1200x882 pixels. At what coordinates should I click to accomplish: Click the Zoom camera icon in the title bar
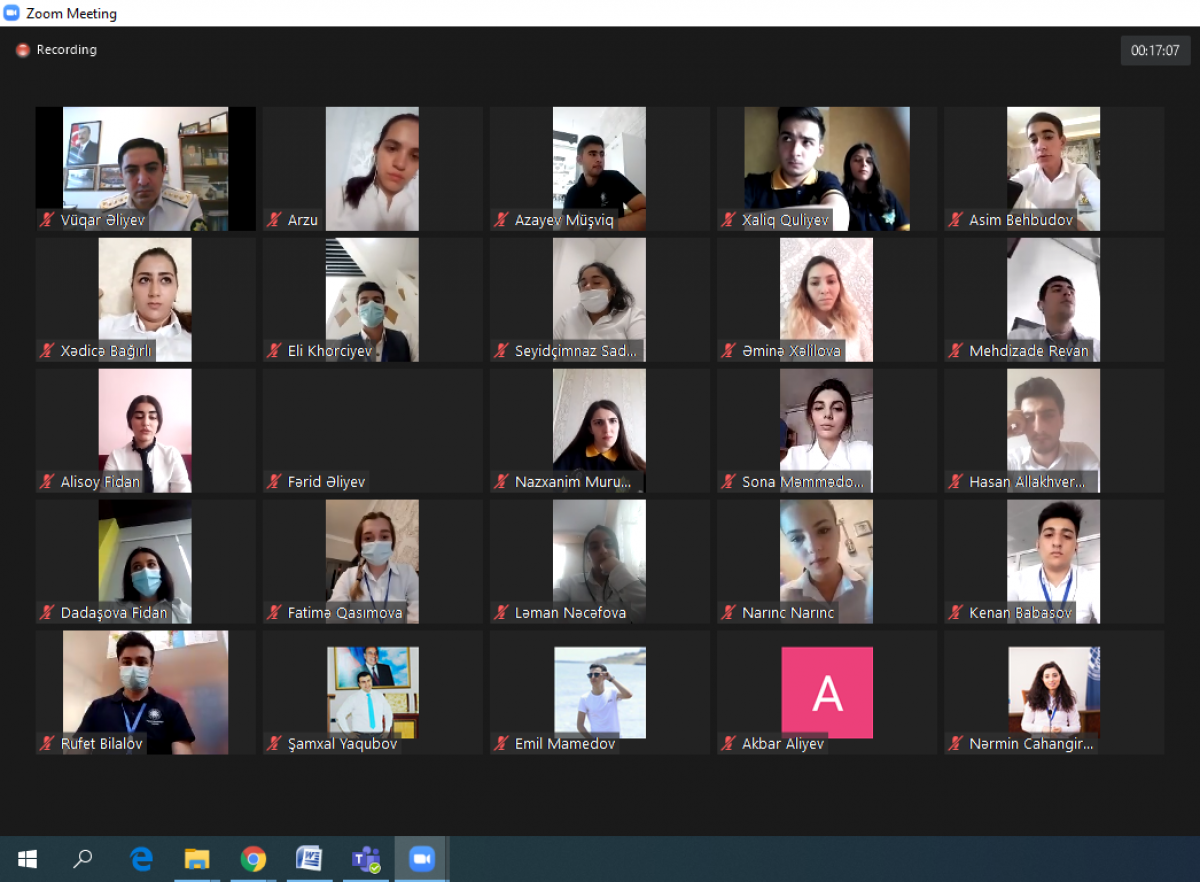(12, 13)
